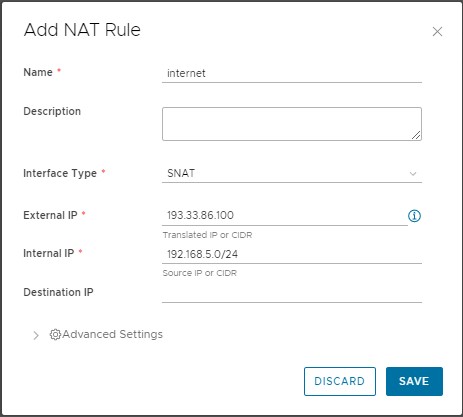Click the Destination IP label
The height and width of the screenshot is (417, 463).
[x=58, y=292]
